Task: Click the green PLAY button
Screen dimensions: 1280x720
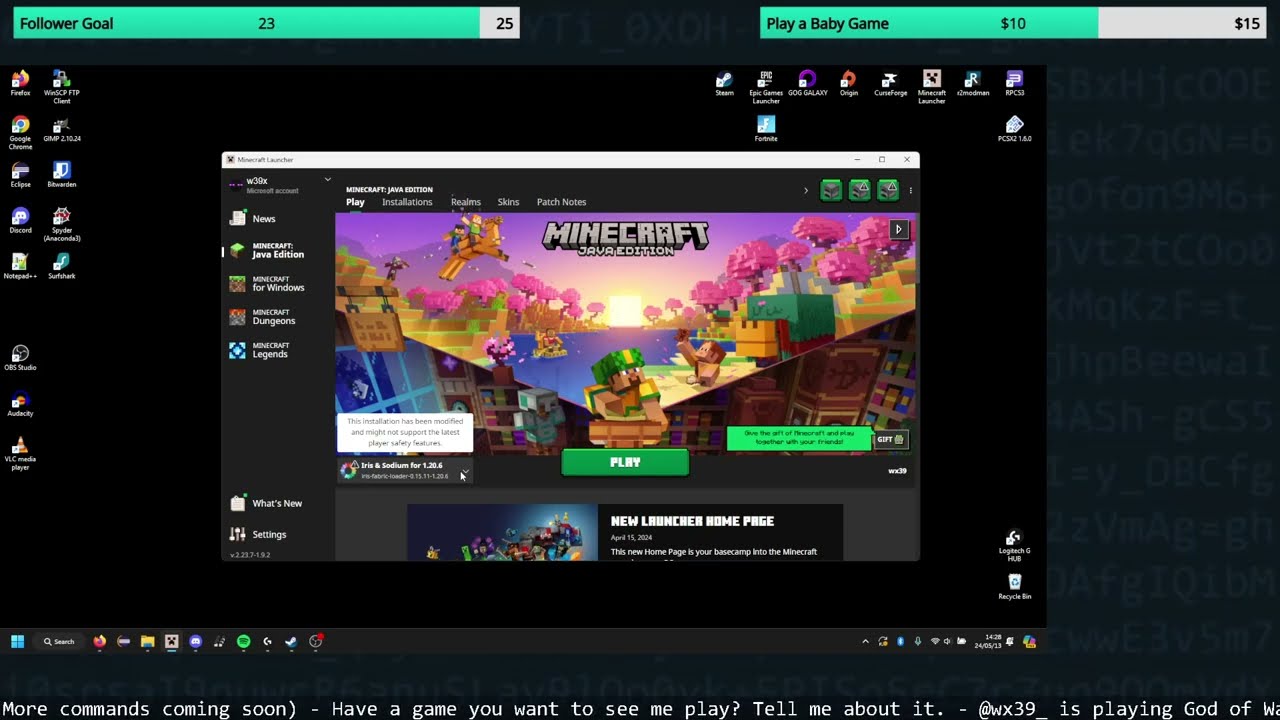Action: 625,462
